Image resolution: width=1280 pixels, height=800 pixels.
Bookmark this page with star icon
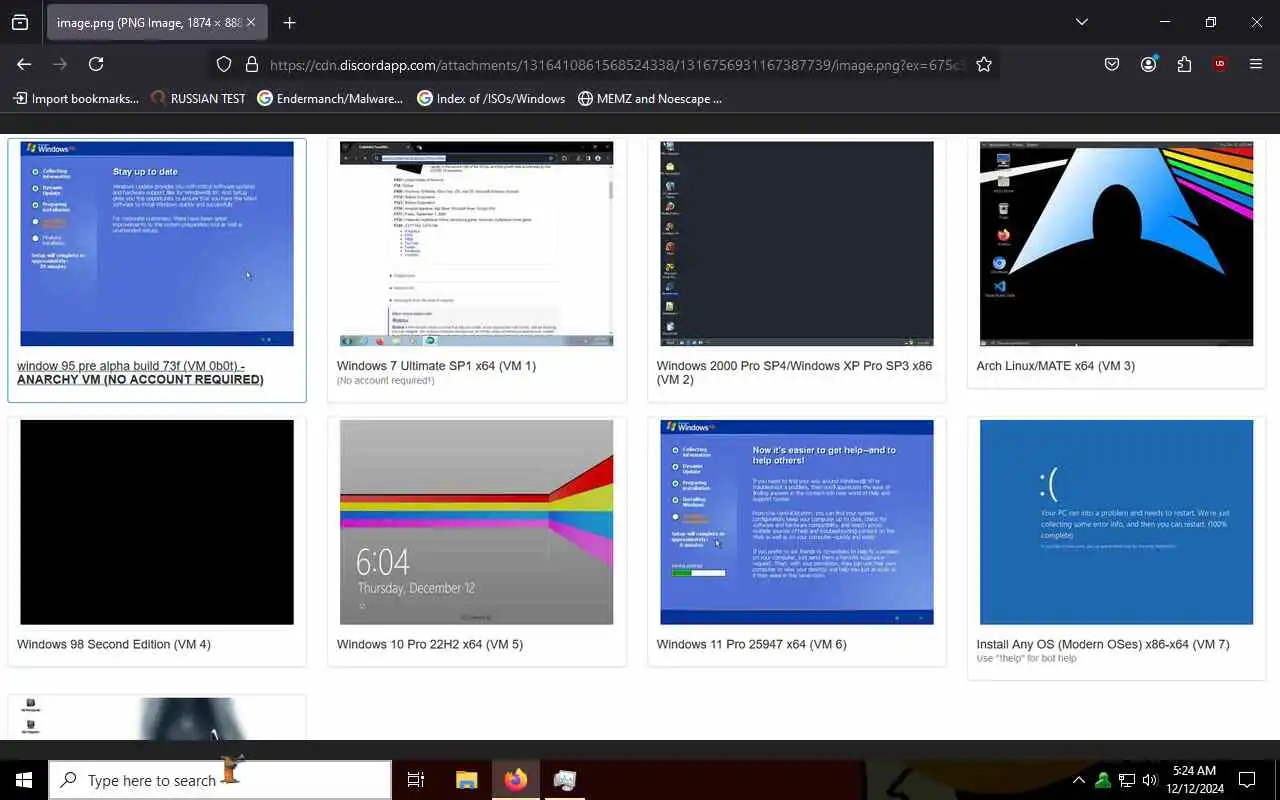tap(984, 64)
